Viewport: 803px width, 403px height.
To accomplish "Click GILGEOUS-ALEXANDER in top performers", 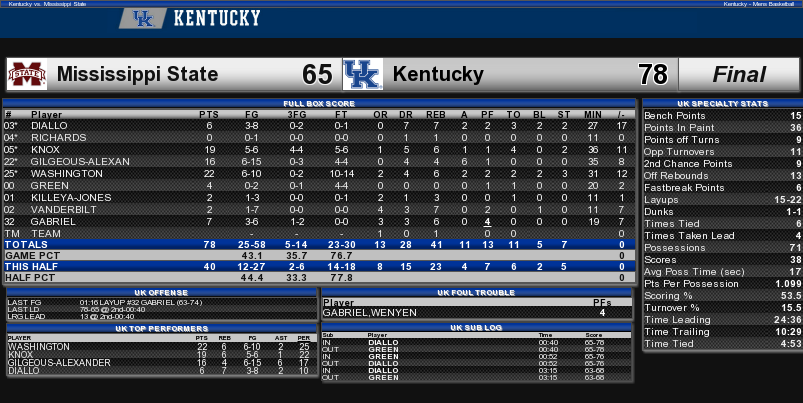I will coord(59,363).
